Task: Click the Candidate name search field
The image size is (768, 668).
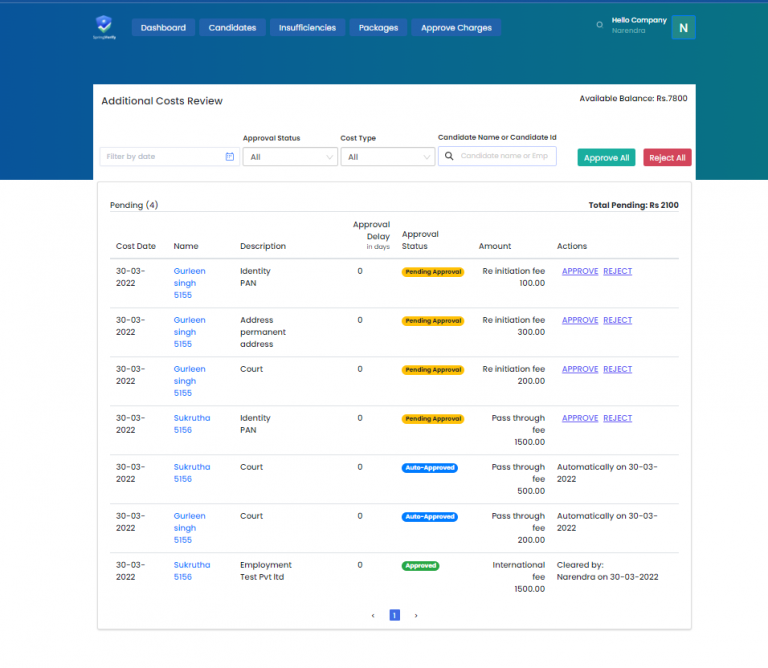Action: (x=497, y=156)
